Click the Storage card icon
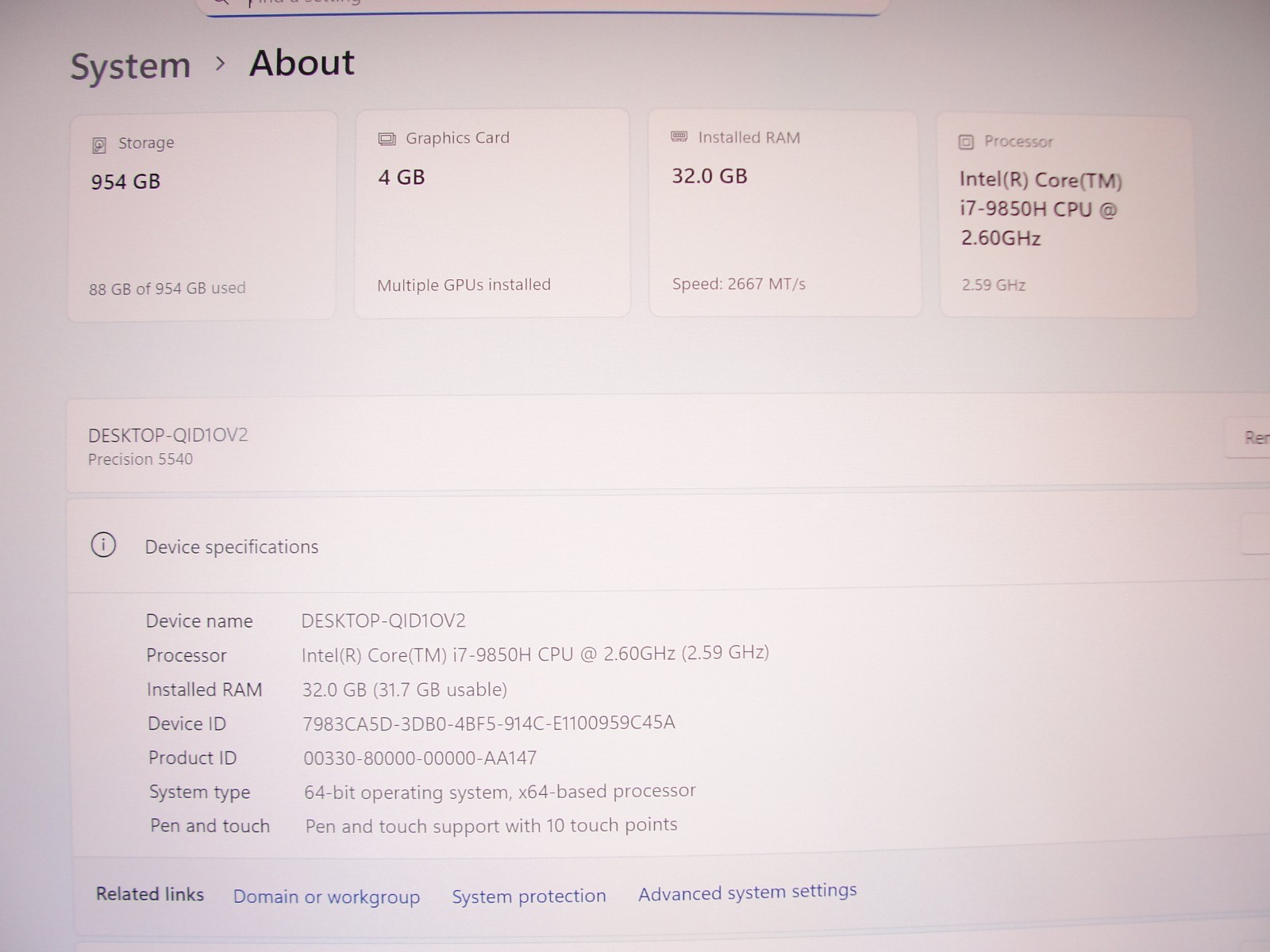The height and width of the screenshot is (952, 1270). click(x=99, y=145)
